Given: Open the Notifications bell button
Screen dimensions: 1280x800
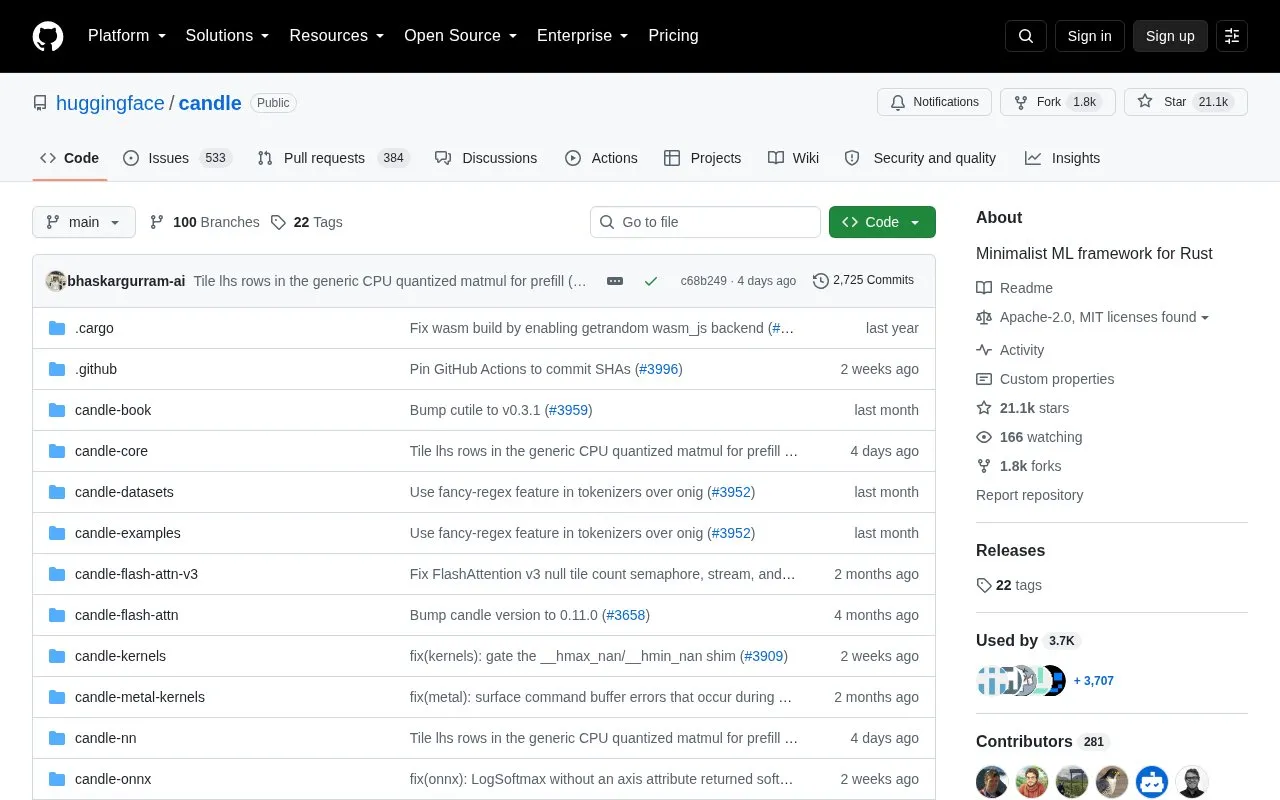Looking at the screenshot, I should tap(934, 102).
